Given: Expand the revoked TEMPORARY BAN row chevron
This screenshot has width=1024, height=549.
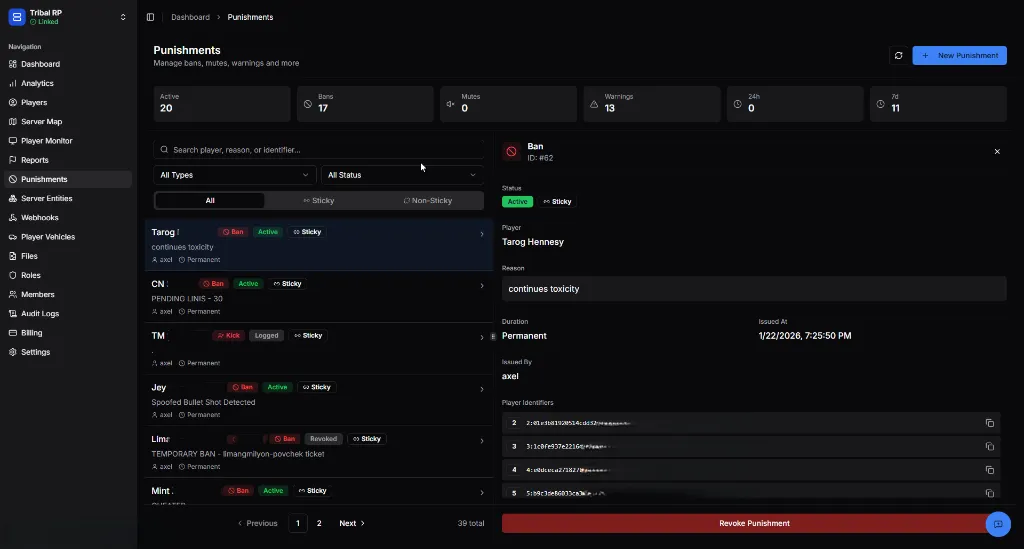Looking at the screenshot, I should pyautogui.click(x=482, y=441).
